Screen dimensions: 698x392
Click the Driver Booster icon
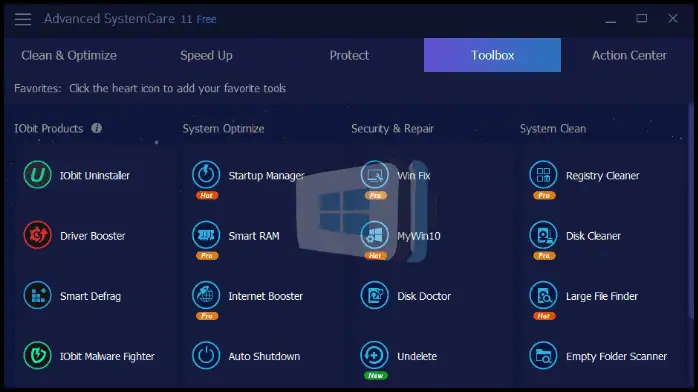coord(37,235)
